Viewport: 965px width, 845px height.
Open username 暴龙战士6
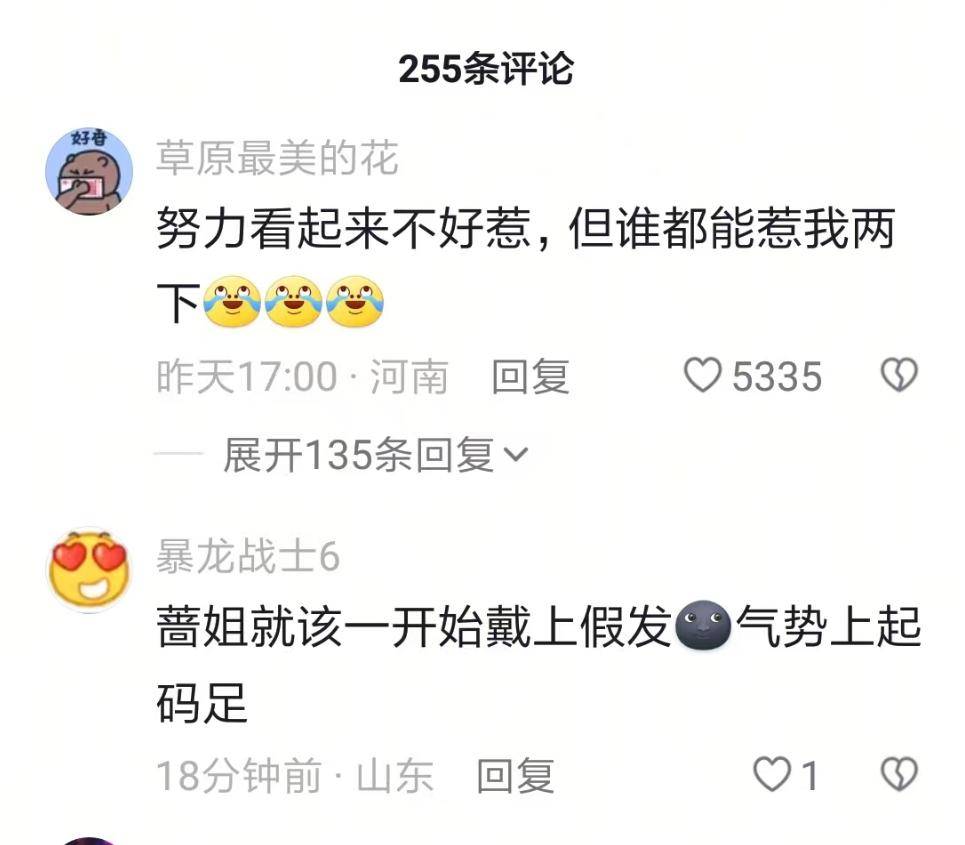[247, 556]
